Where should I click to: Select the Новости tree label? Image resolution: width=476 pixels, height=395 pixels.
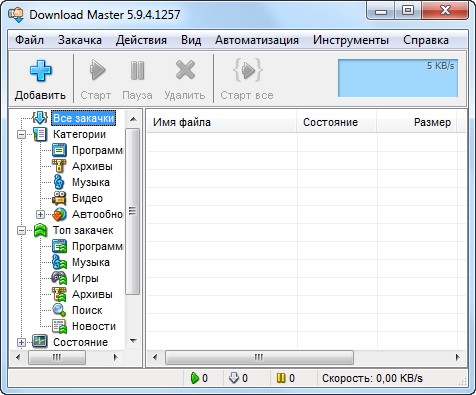pos(94,326)
